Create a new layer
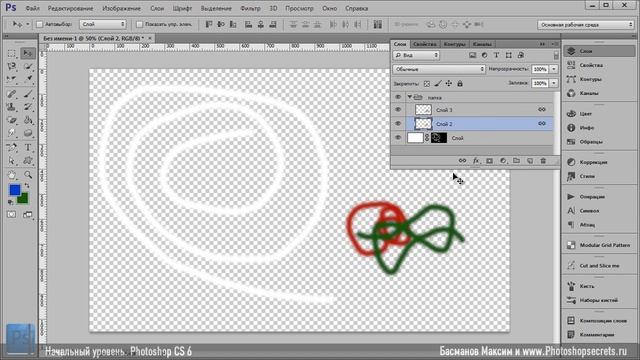Image resolution: width=640 pixels, height=360 pixels. click(x=530, y=161)
